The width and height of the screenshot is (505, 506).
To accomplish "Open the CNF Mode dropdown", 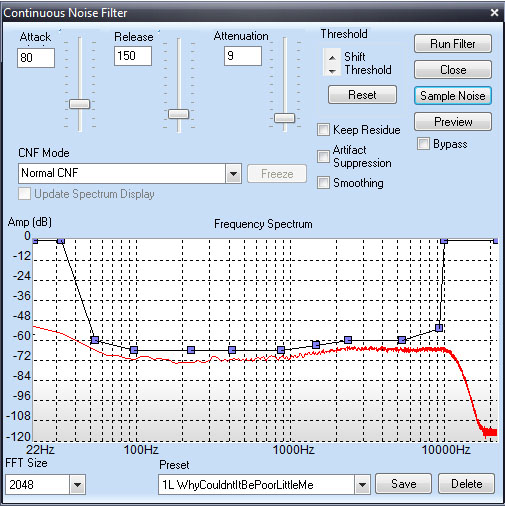I will point(233,173).
